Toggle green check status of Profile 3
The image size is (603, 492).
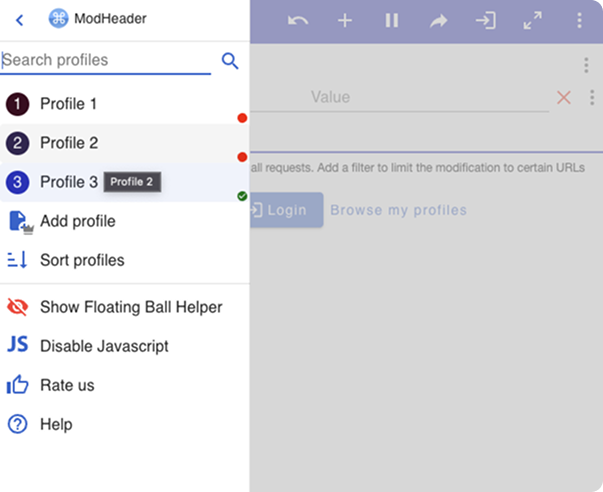coord(242,196)
